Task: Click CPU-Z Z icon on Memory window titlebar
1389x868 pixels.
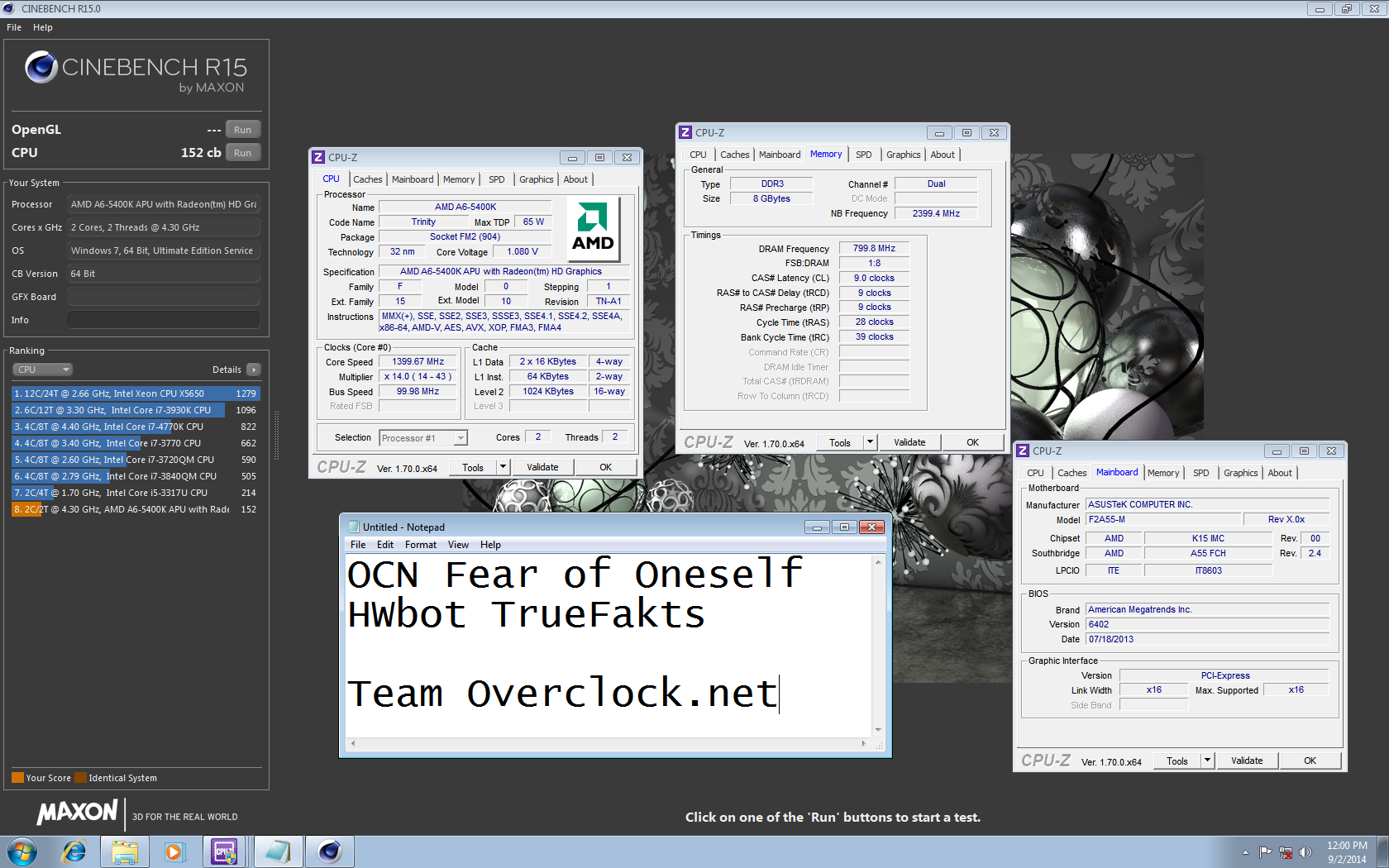Action: click(685, 132)
